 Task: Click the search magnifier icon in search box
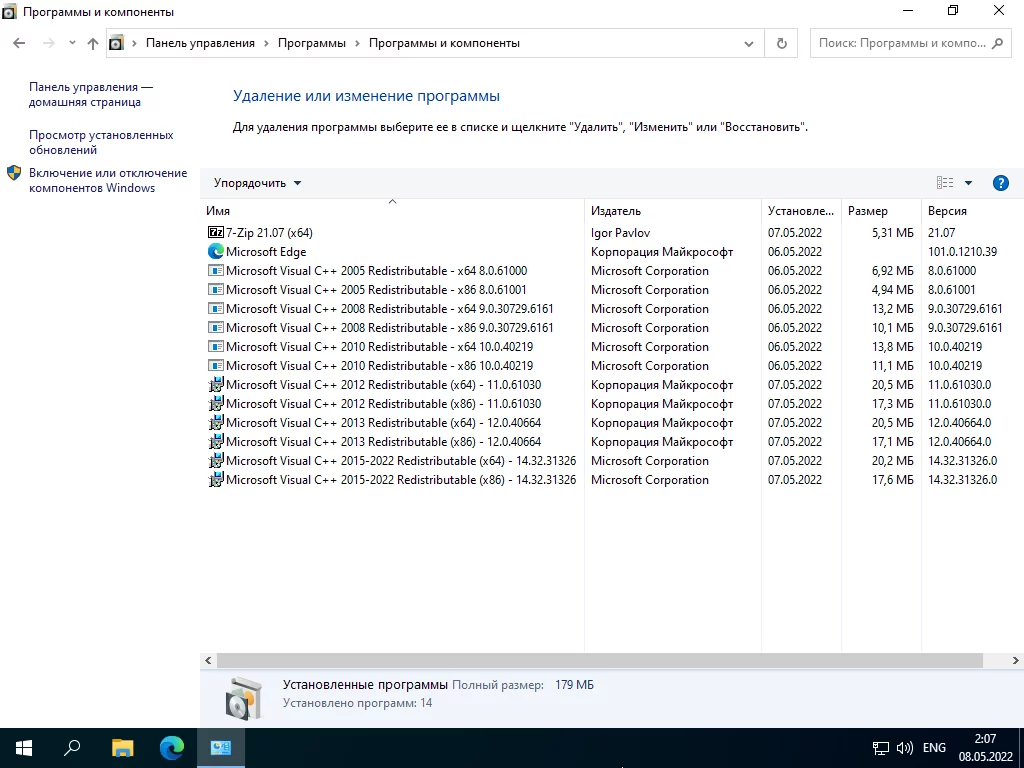(997, 43)
